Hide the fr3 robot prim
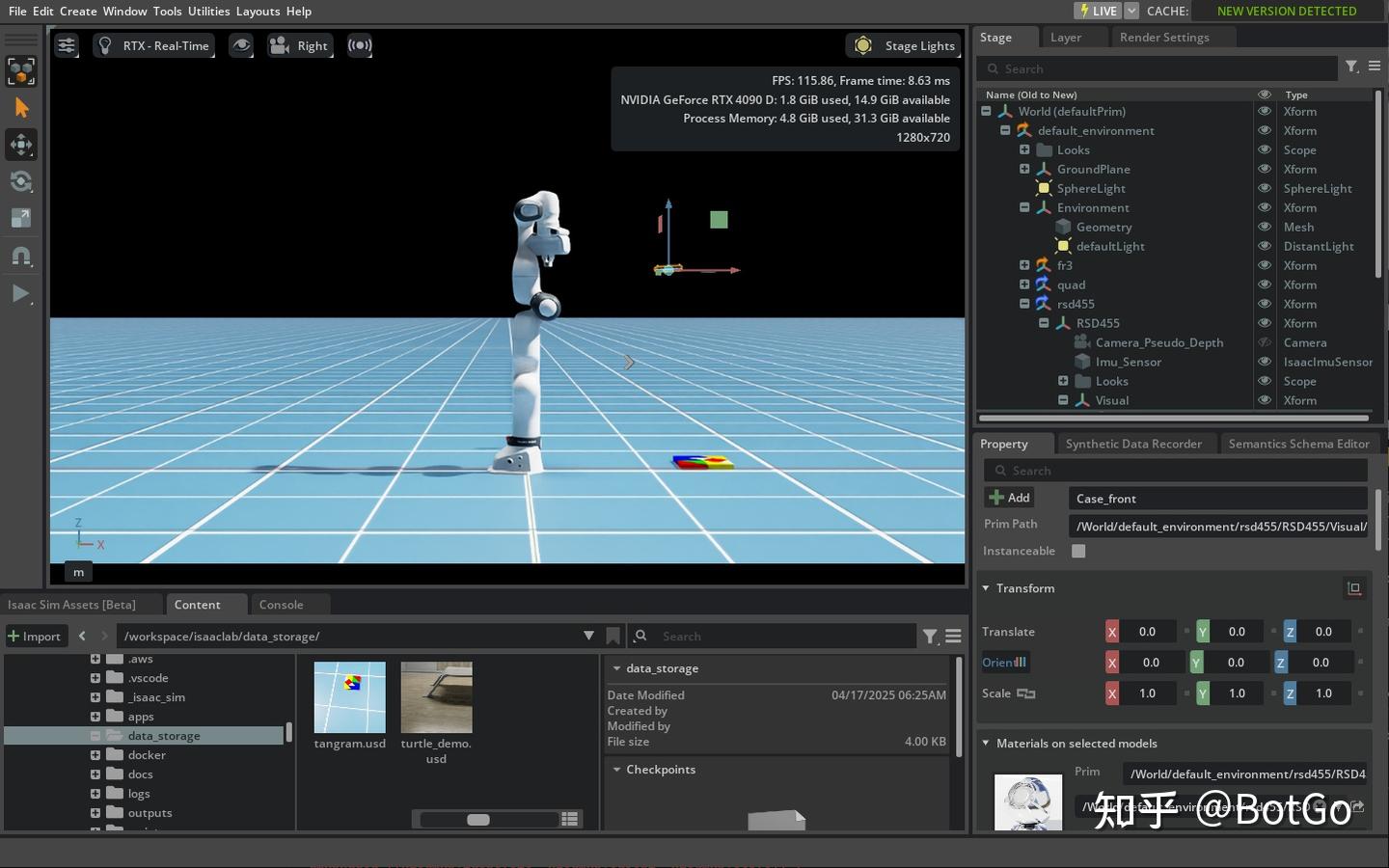This screenshot has height=868, width=1389. click(x=1264, y=265)
